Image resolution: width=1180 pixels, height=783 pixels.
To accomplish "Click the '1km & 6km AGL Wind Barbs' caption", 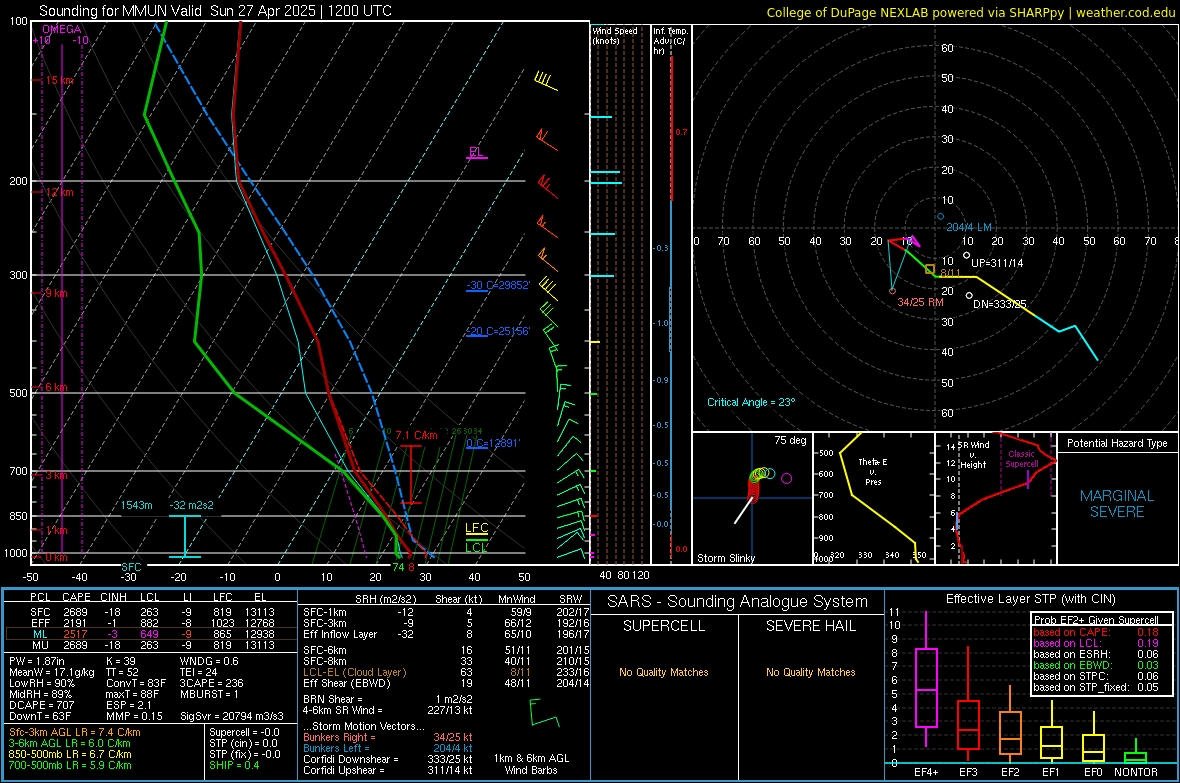I will [531, 764].
